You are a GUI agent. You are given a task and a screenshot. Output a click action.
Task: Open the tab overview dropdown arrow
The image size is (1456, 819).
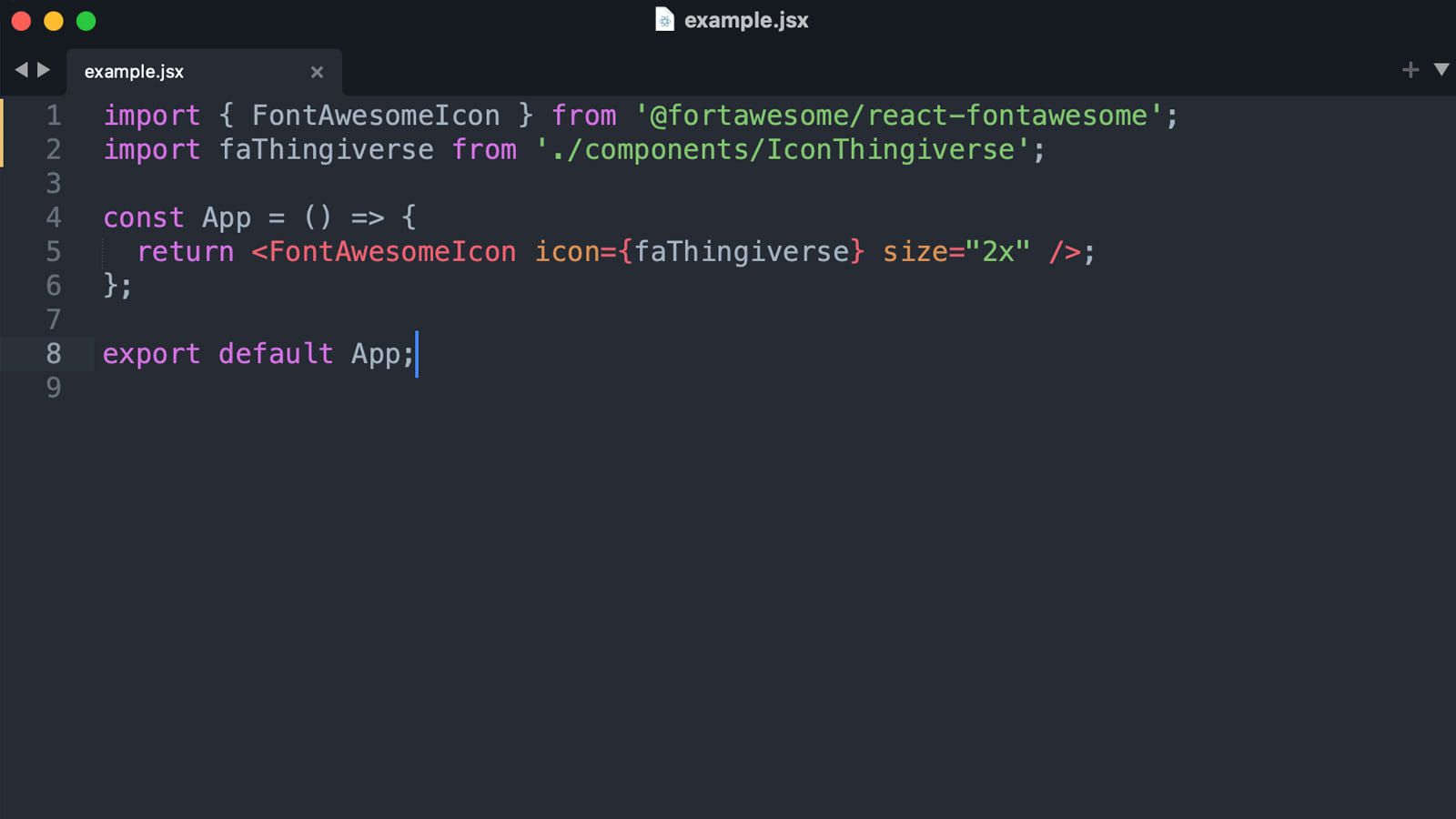1441,68
